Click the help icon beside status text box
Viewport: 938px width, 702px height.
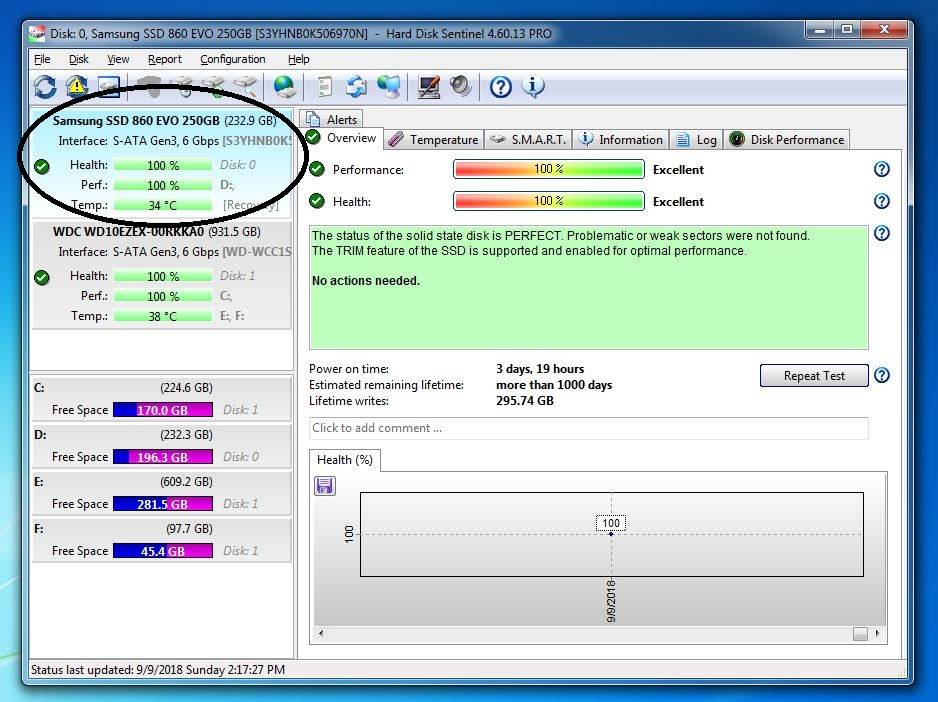[882, 233]
